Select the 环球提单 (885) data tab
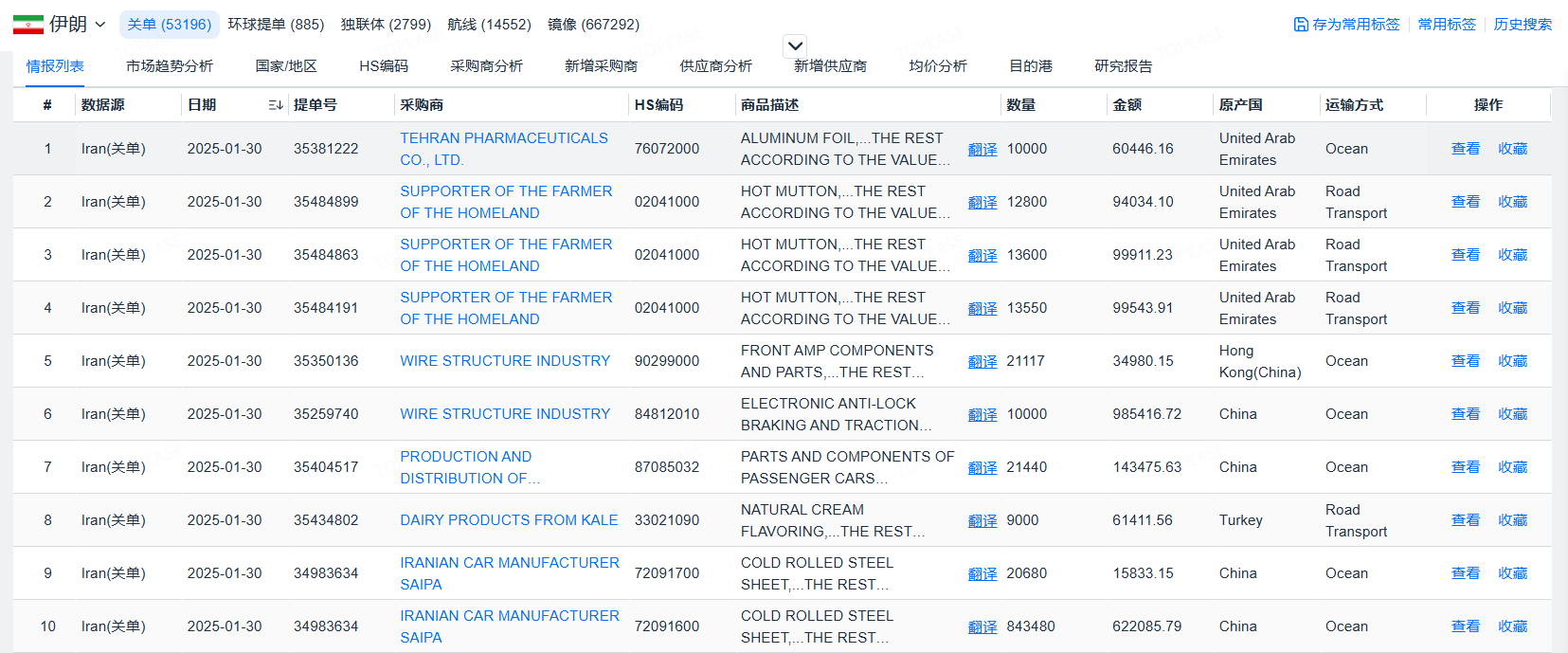 point(276,25)
